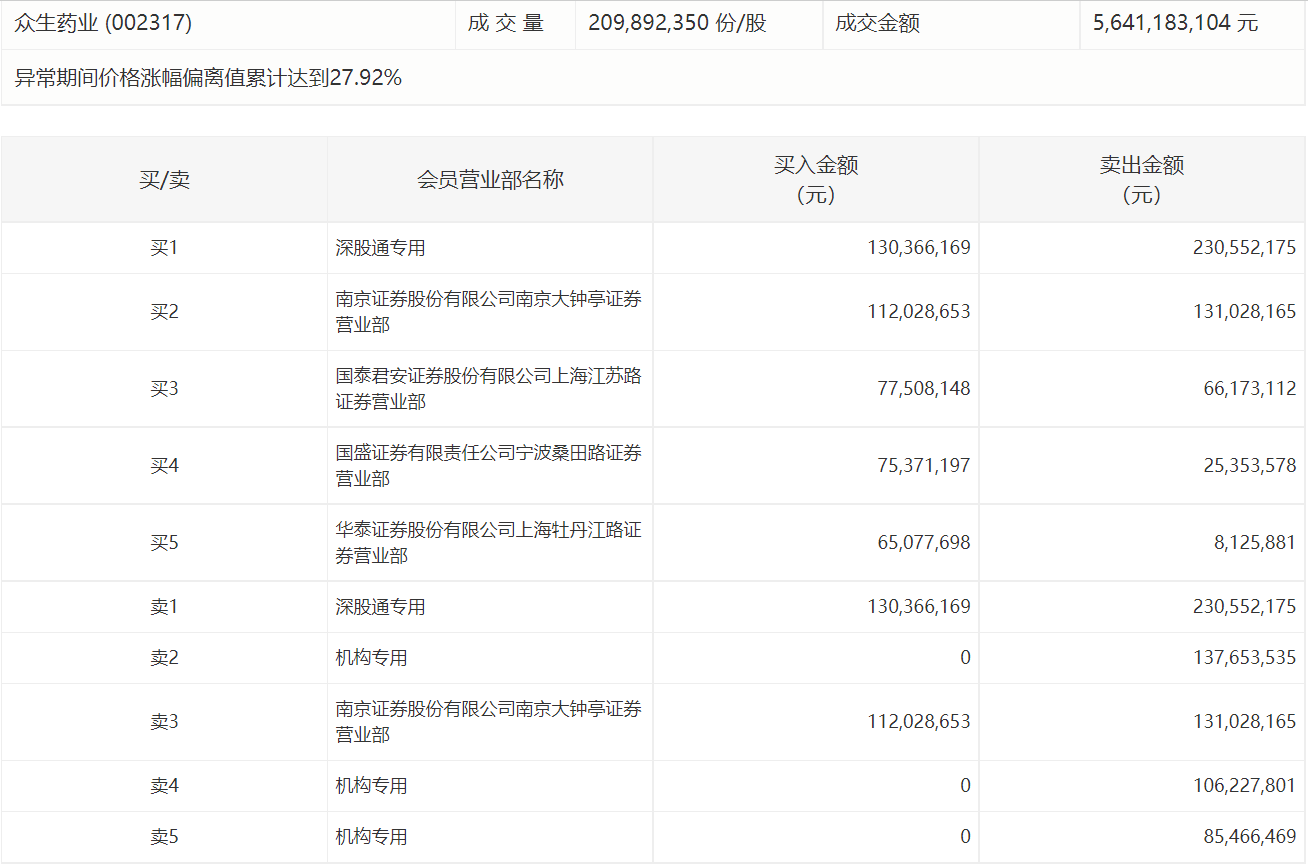
Task: Select the 买1 row label
Action: [164, 248]
